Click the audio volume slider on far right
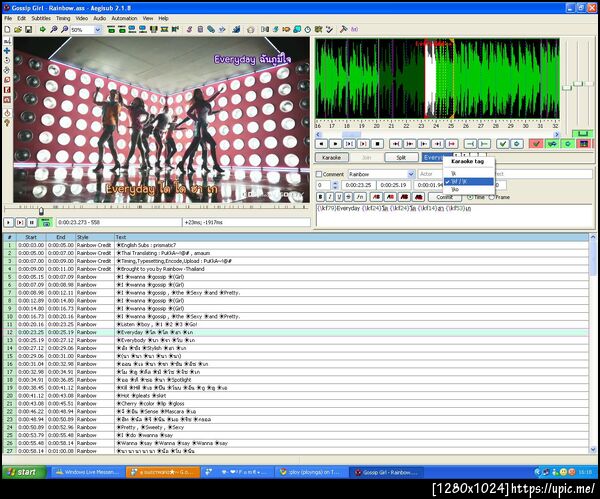The height and width of the screenshot is (499, 600). point(588,83)
